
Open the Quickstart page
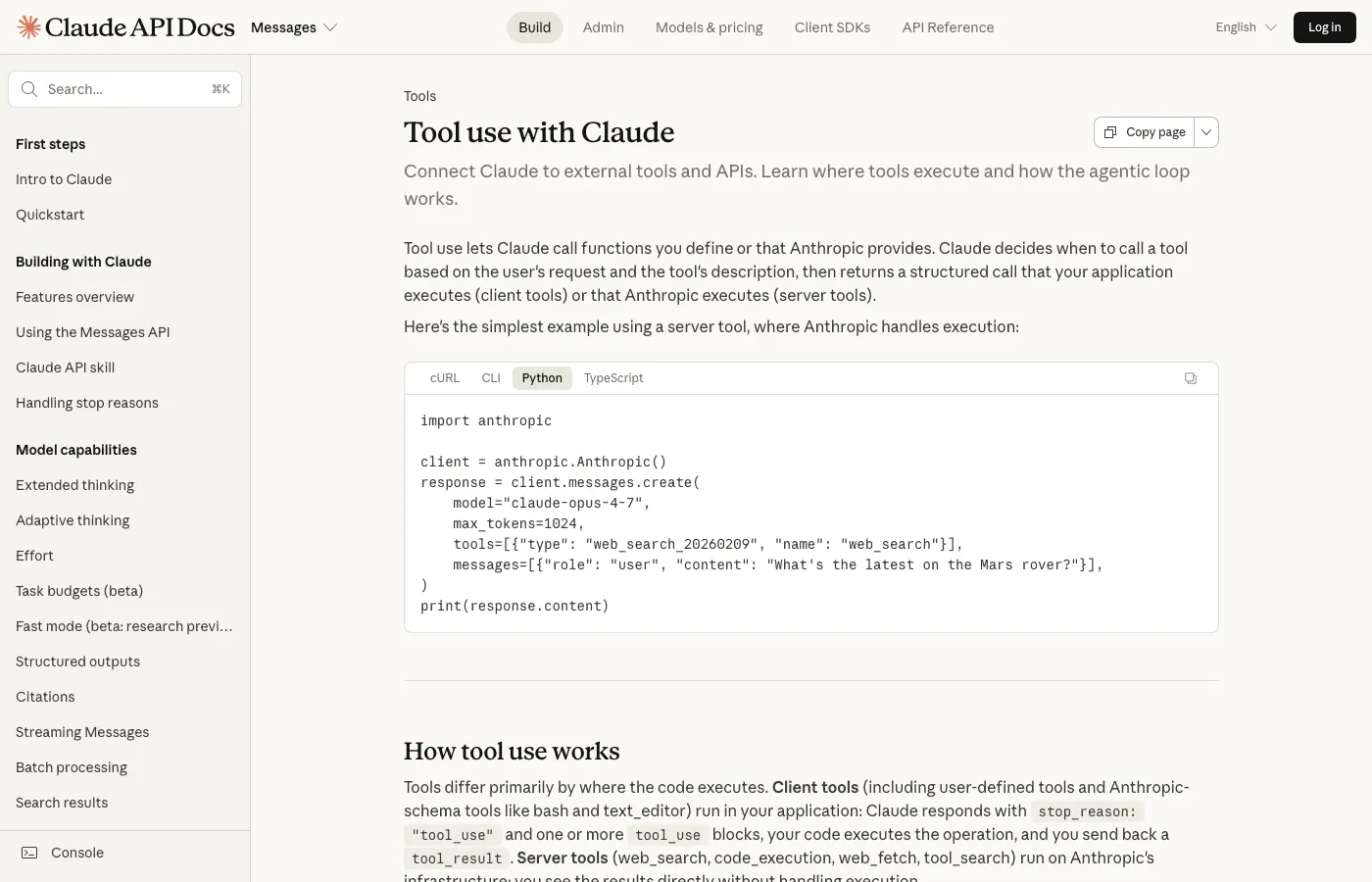coord(50,214)
